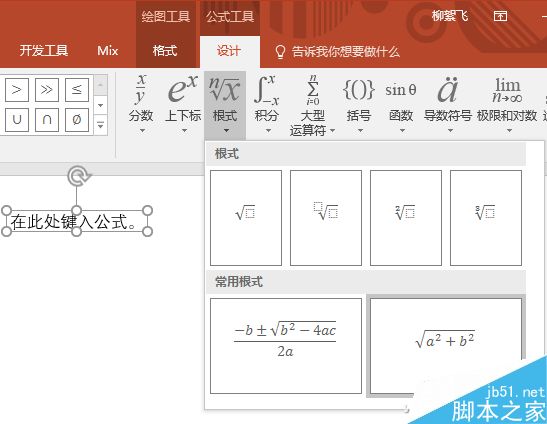Image resolution: width=547 pixels, height=424 pixels.
Task: Open the 导数符号 accent gallery
Action: pos(448,104)
